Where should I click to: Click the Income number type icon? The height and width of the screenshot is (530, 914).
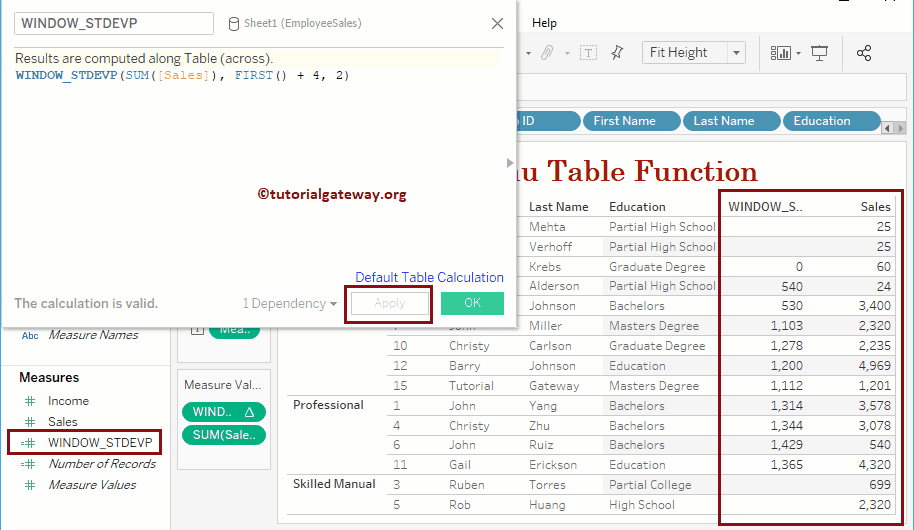point(30,401)
